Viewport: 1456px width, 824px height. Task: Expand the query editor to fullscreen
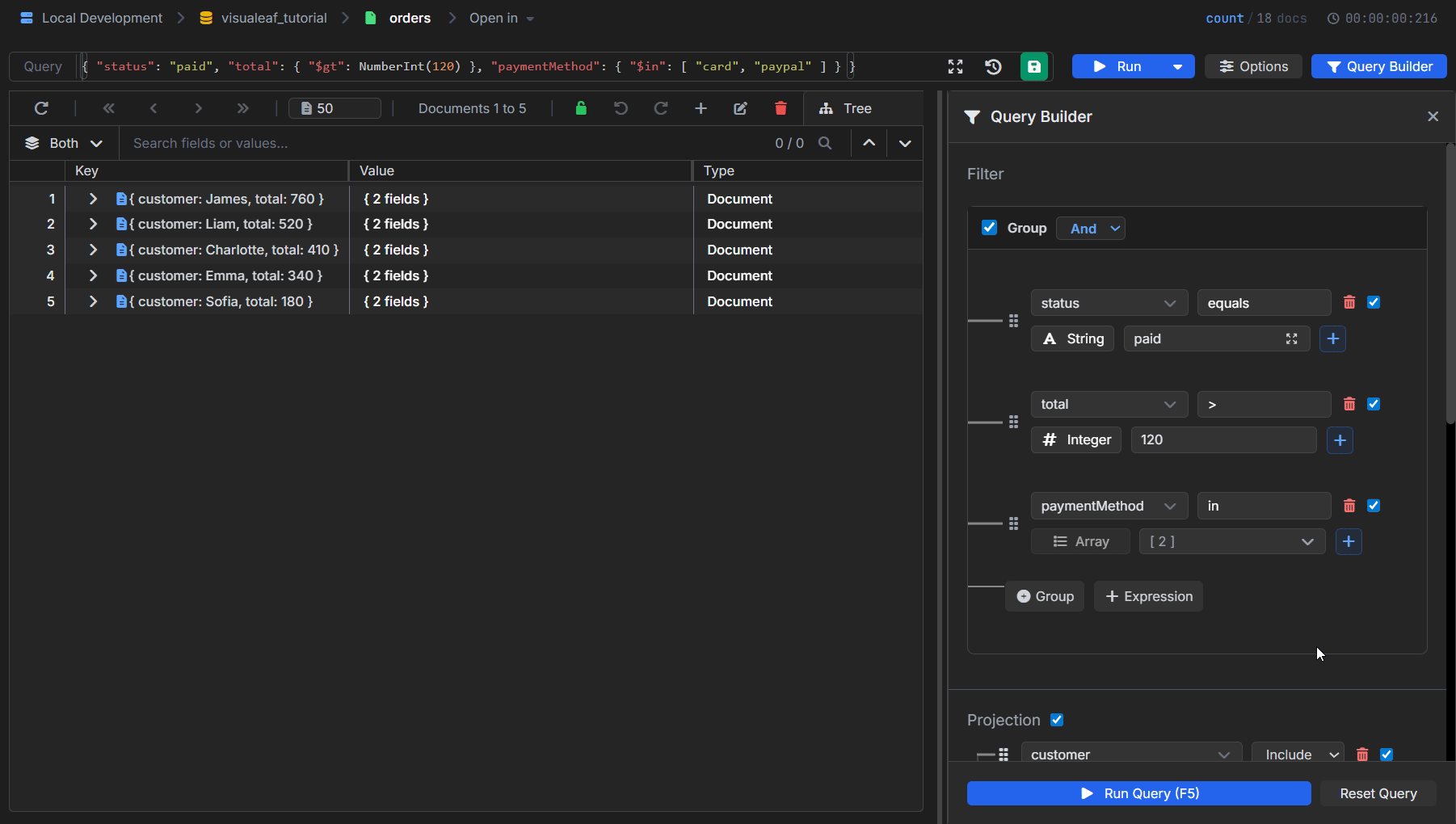click(955, 67)
